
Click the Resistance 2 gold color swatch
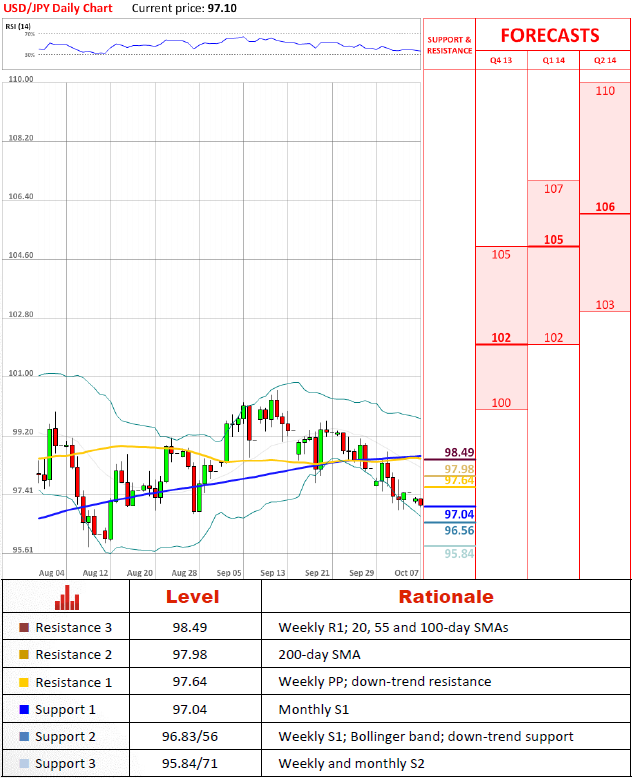[24, 654]
